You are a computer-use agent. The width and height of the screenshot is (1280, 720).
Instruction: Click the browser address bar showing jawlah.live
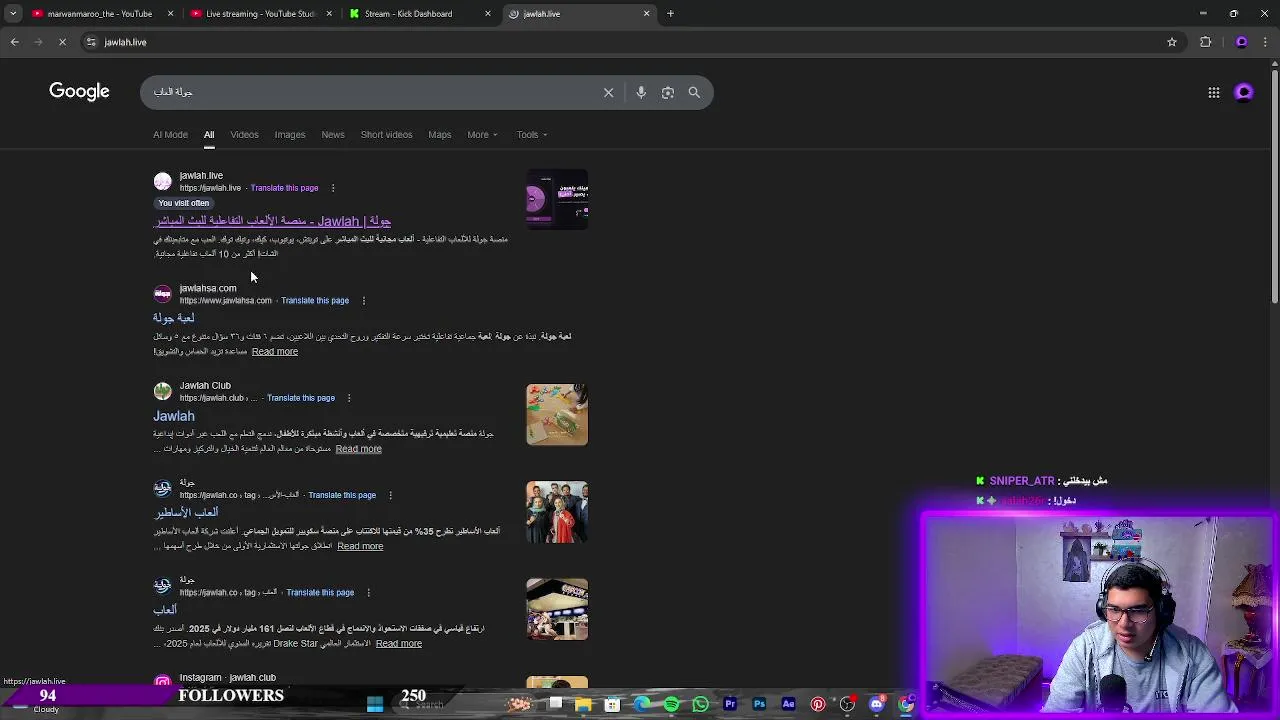[620, 42]
